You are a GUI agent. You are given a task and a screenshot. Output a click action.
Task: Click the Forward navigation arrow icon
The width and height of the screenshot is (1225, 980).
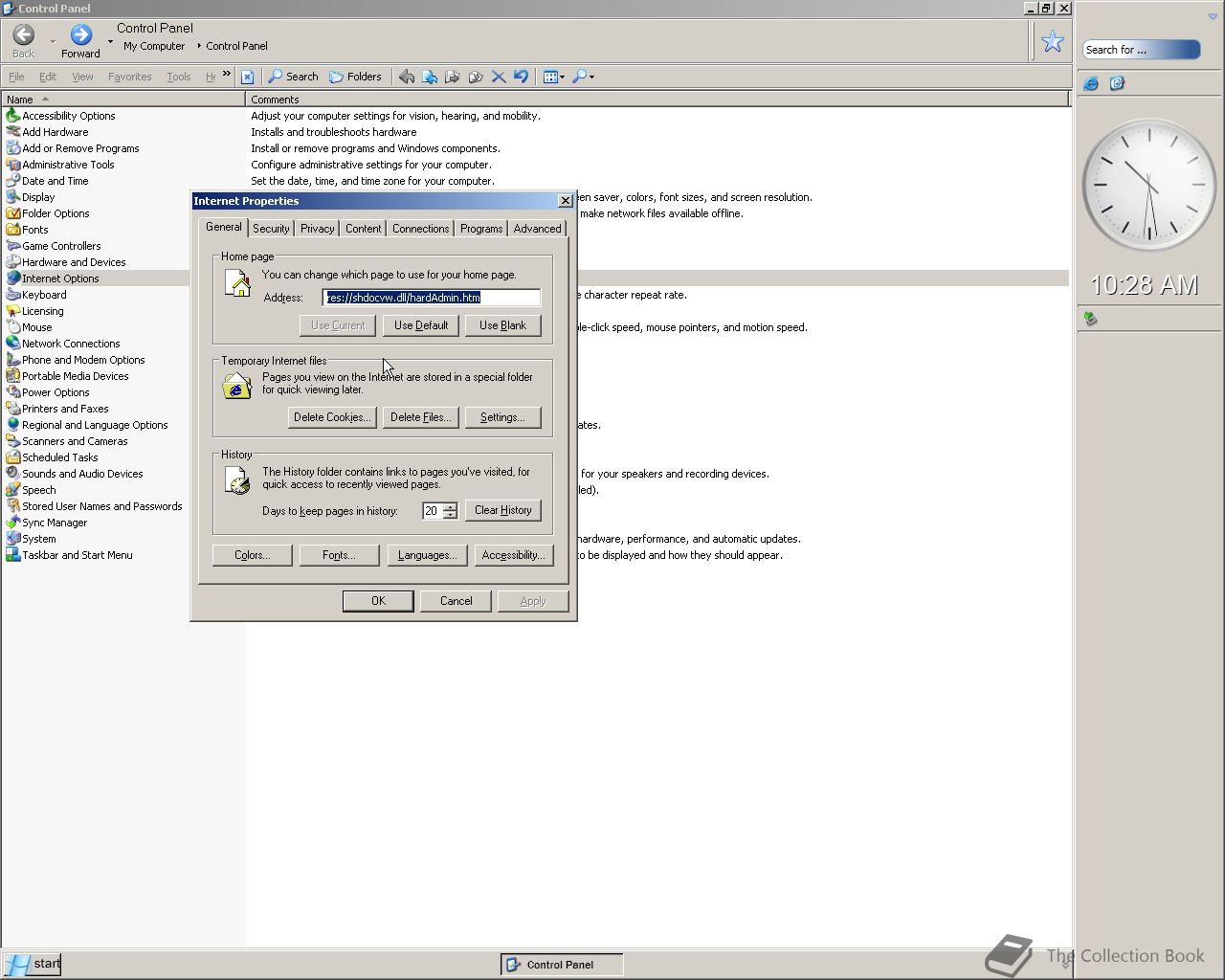(x=81, y=35)
